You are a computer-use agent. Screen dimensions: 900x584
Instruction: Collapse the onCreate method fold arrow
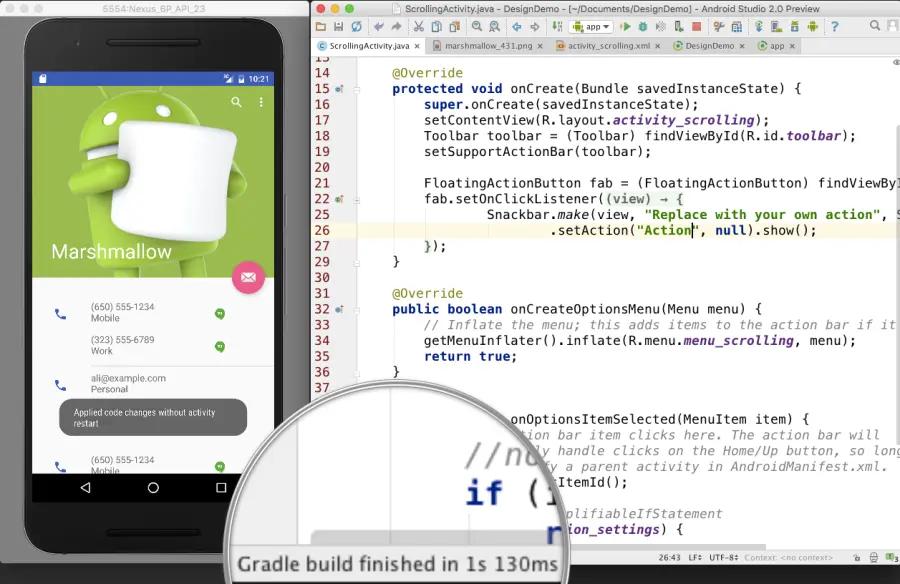pos(357,89)
